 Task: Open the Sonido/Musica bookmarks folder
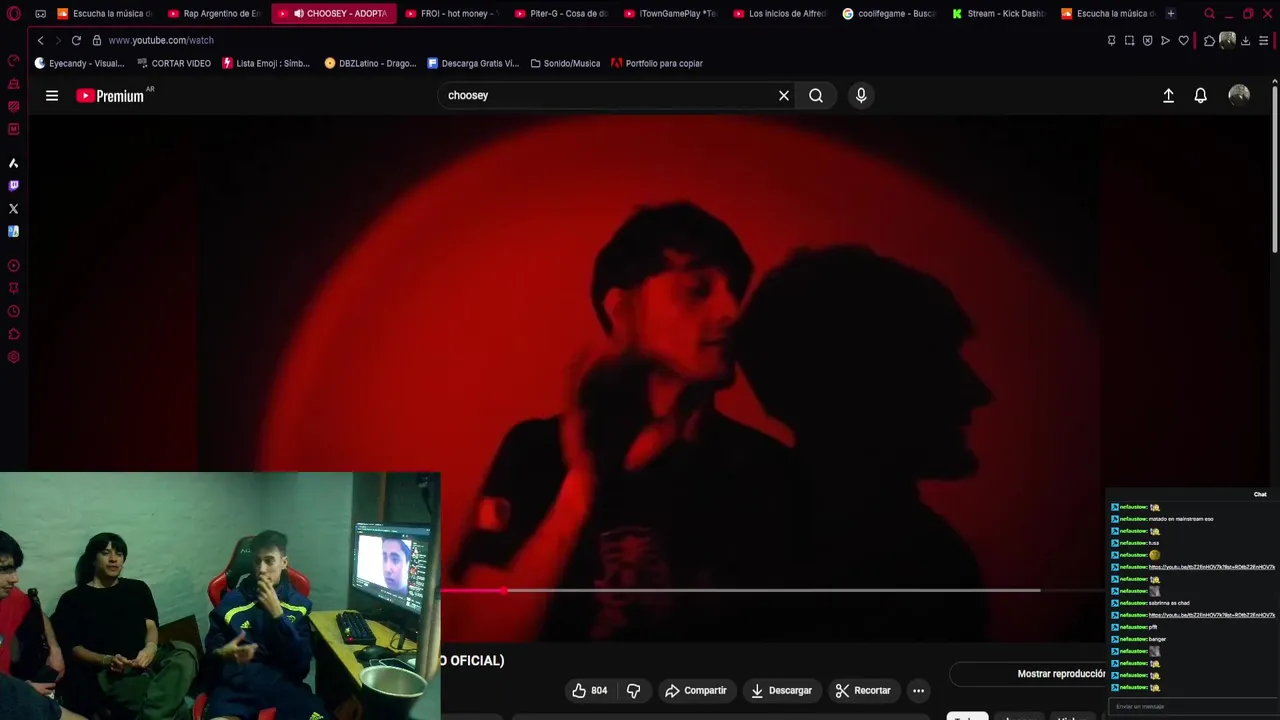point(565,63)
